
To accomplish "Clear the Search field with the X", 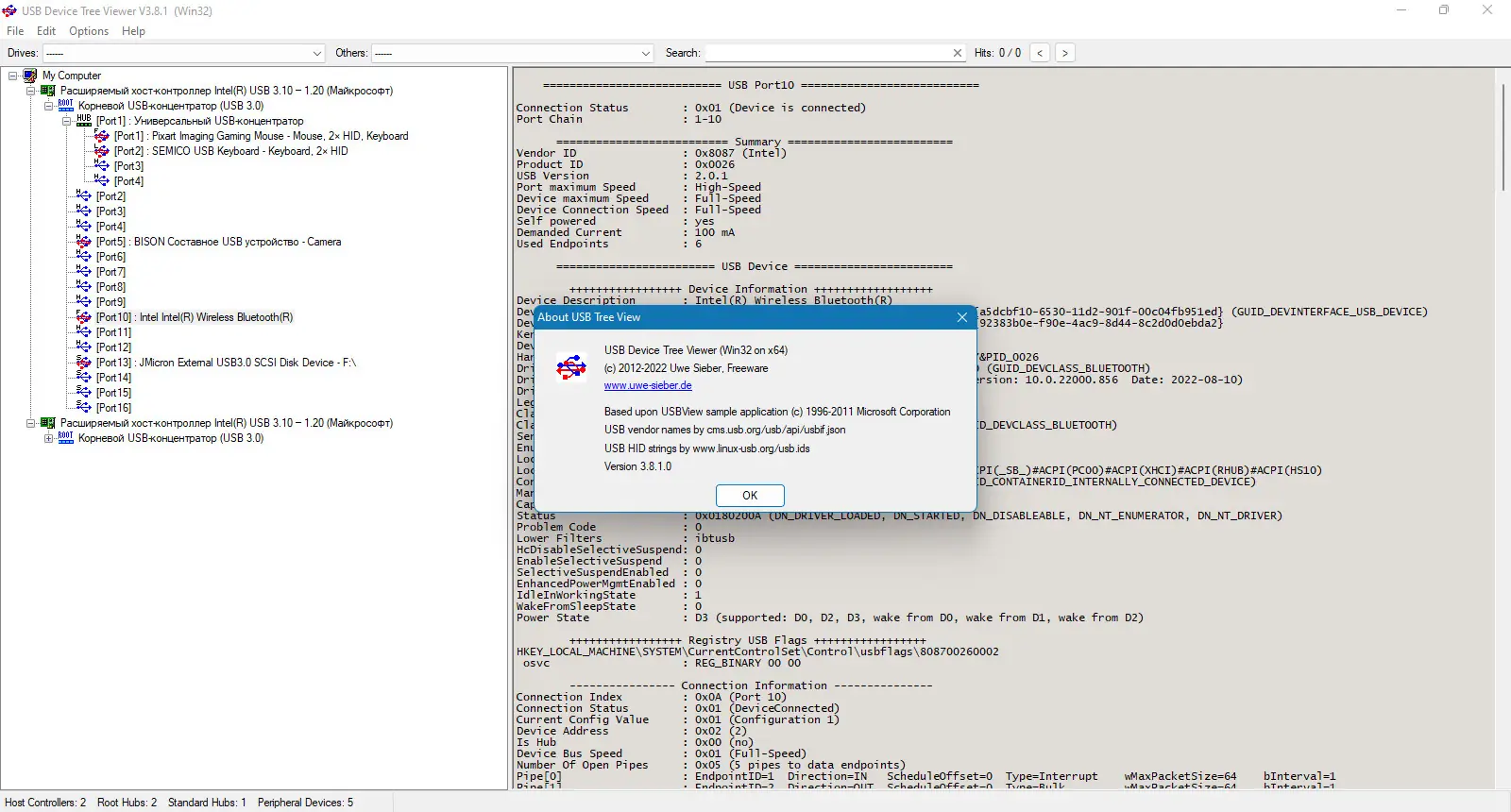I will [x=958, y=53].
